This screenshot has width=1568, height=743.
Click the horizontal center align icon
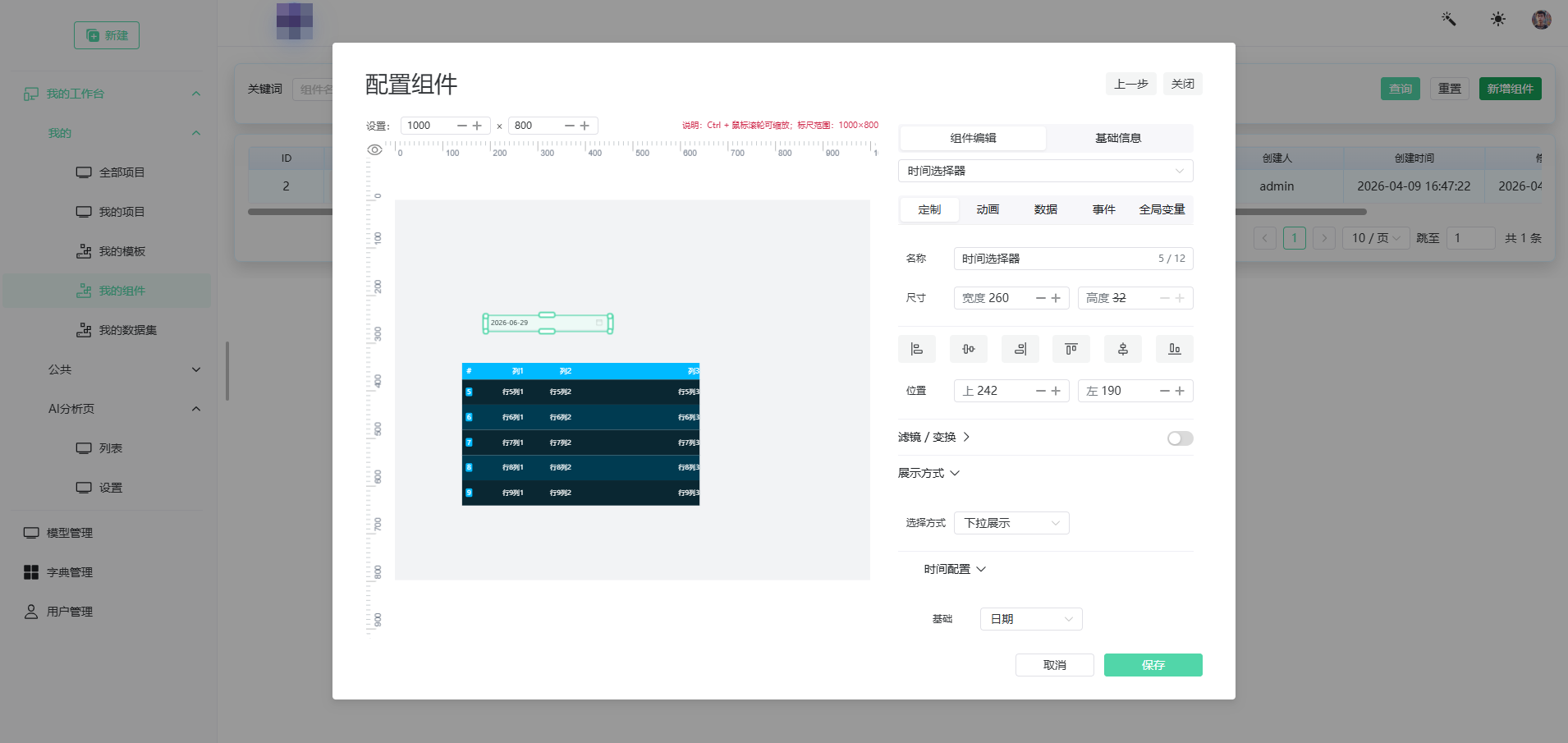(969, 349)
